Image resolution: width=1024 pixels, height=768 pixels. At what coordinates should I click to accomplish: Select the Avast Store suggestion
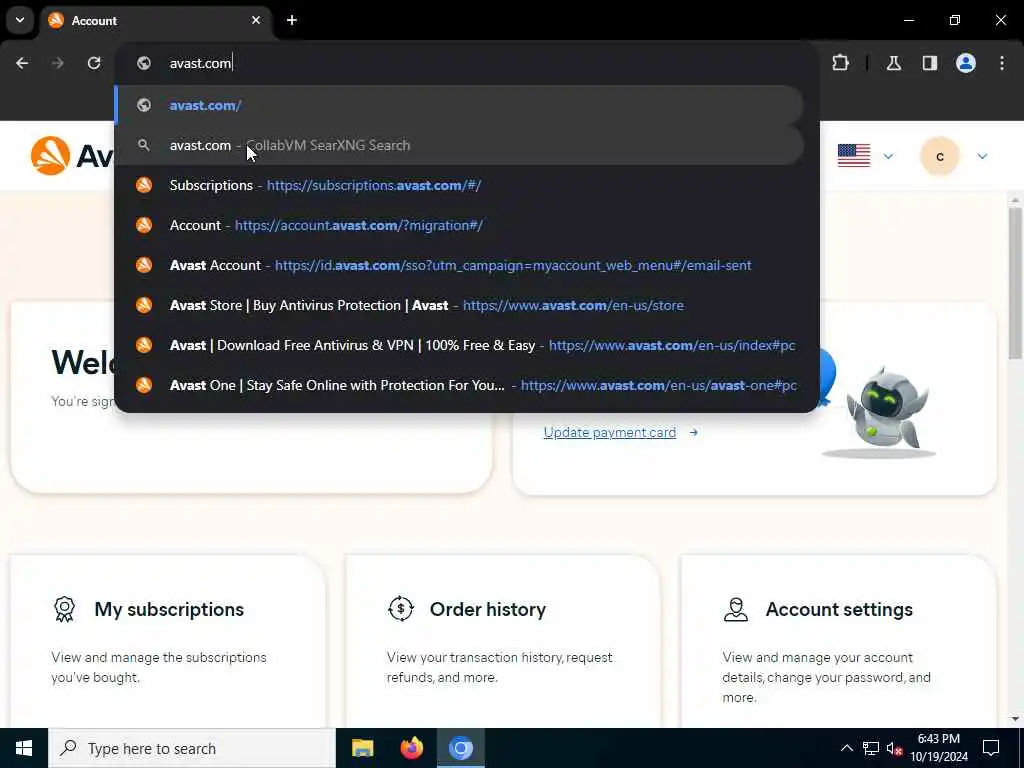tap(459, 305)
